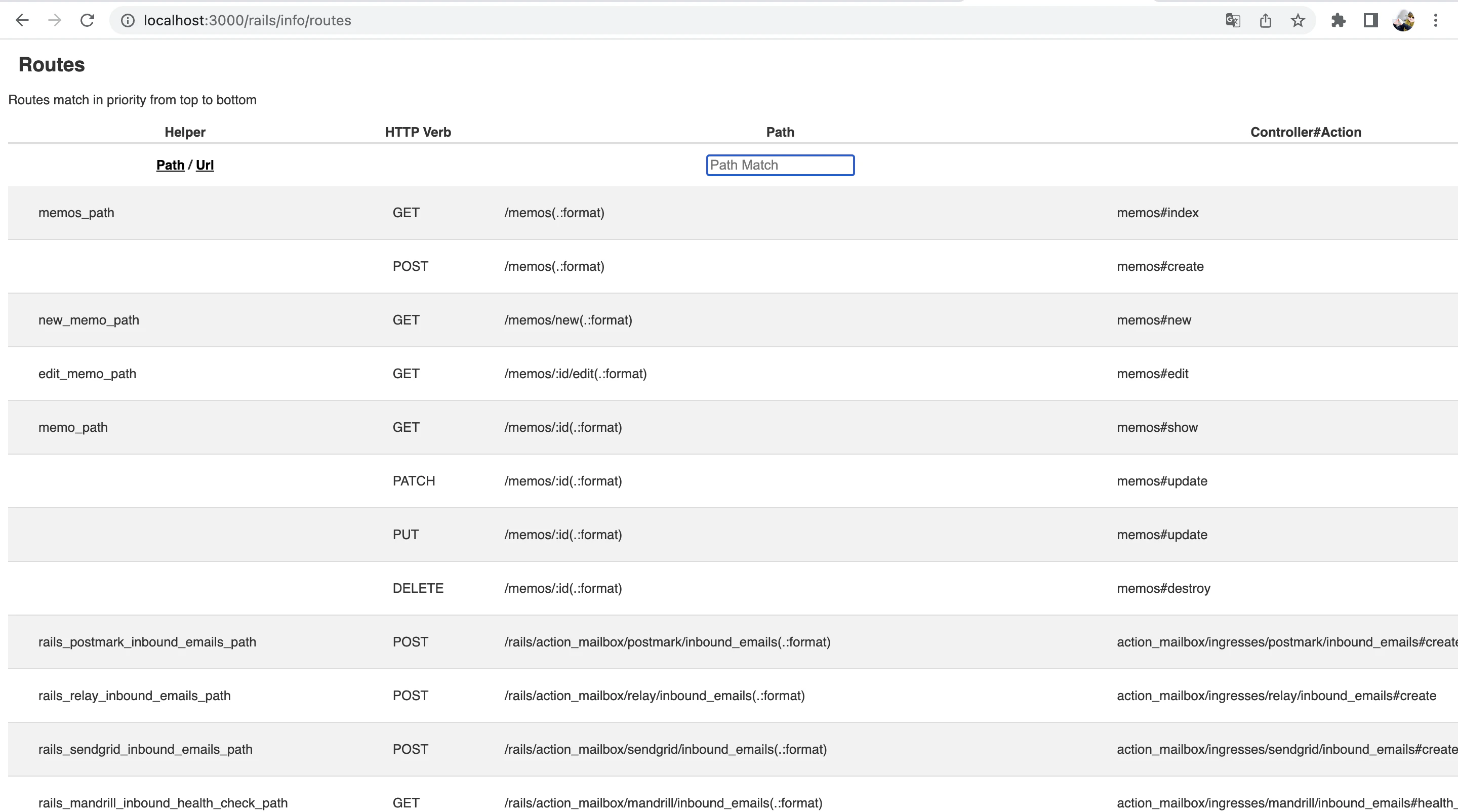Click the Helper column header

tap(185, 132)
